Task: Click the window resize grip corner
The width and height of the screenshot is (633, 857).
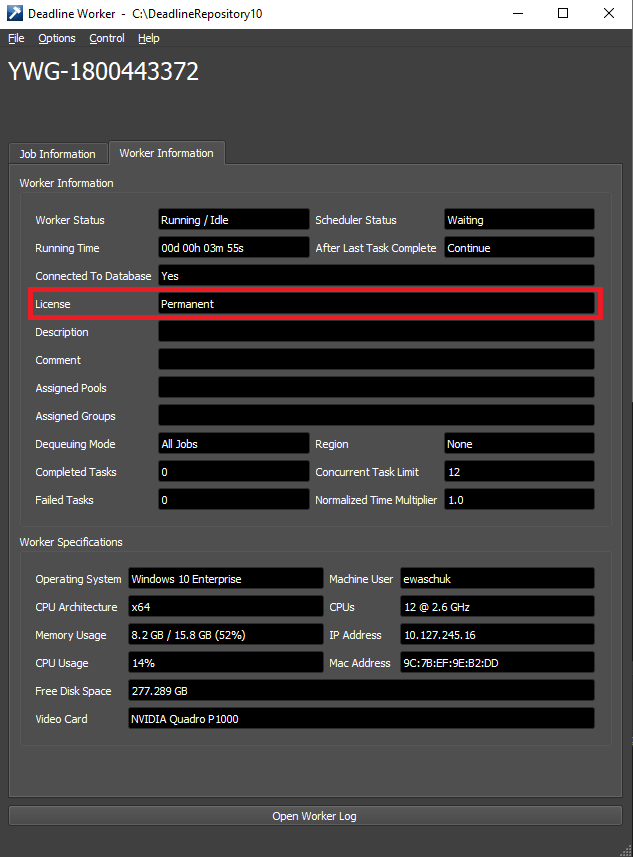Action: click(626, 850)
